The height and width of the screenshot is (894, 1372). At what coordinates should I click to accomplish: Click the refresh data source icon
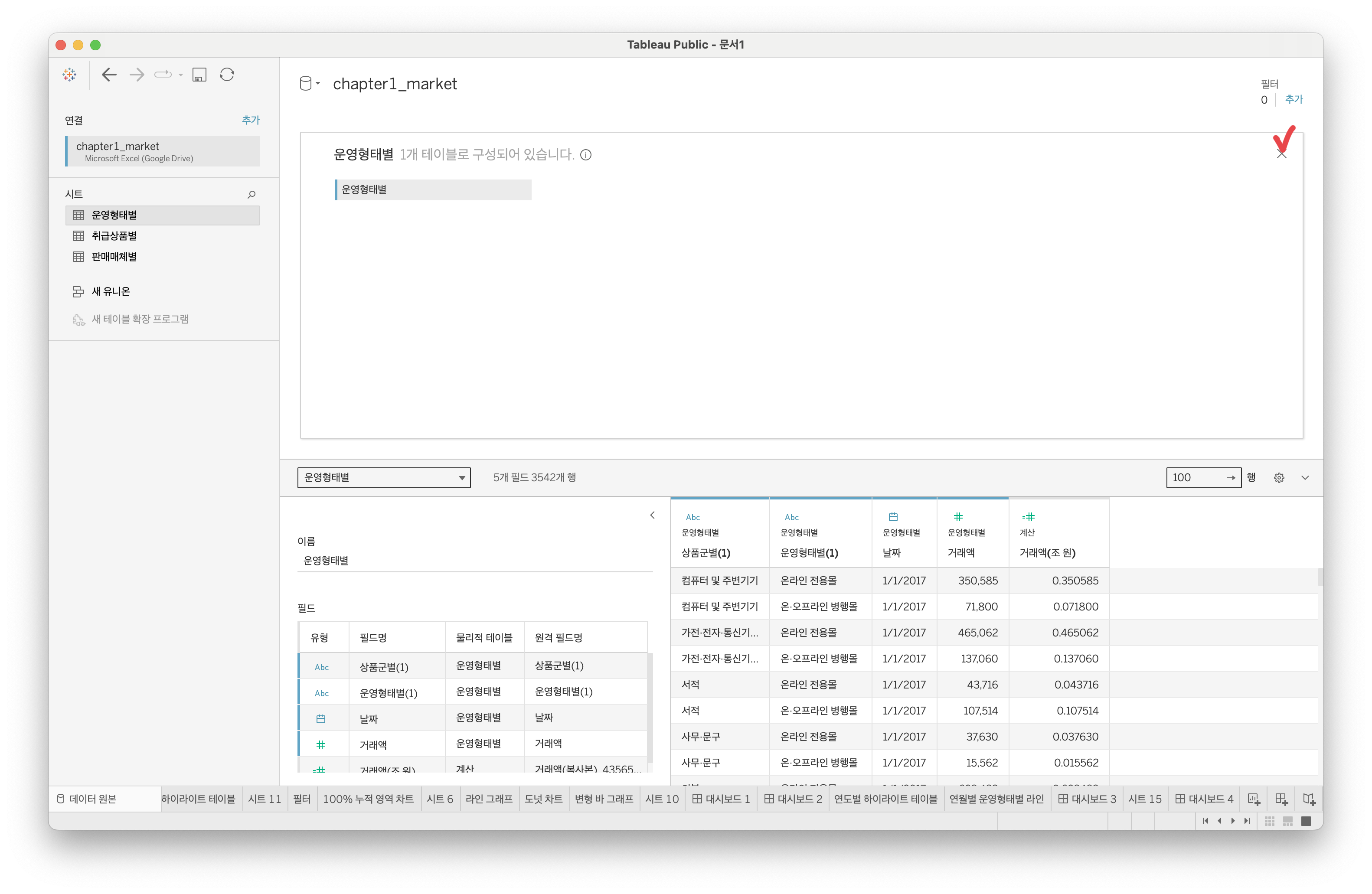[x=227, y=75]
